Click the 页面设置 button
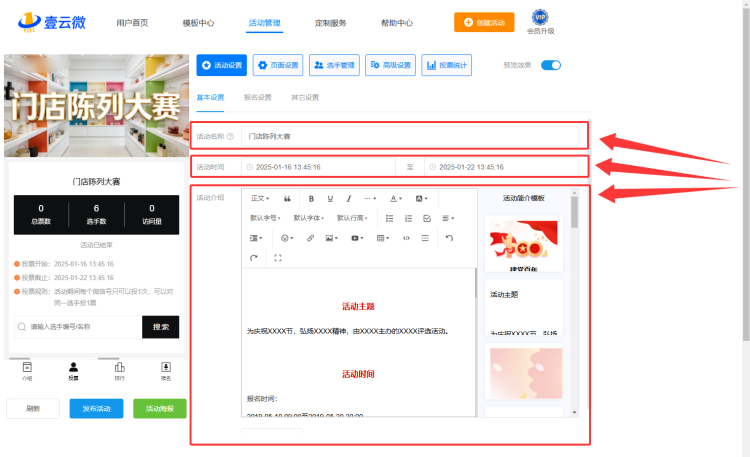 (278, 65)
